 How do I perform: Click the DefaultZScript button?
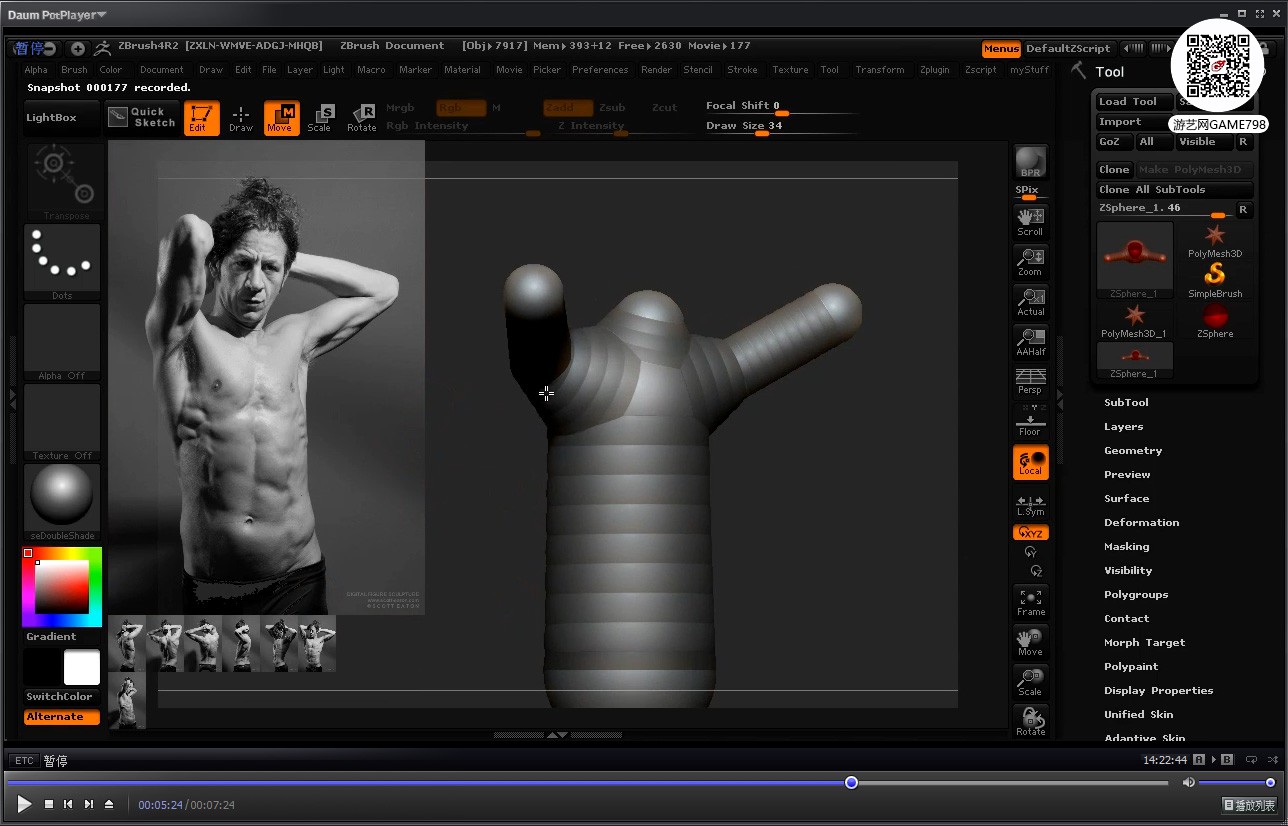click(1068, 48)
